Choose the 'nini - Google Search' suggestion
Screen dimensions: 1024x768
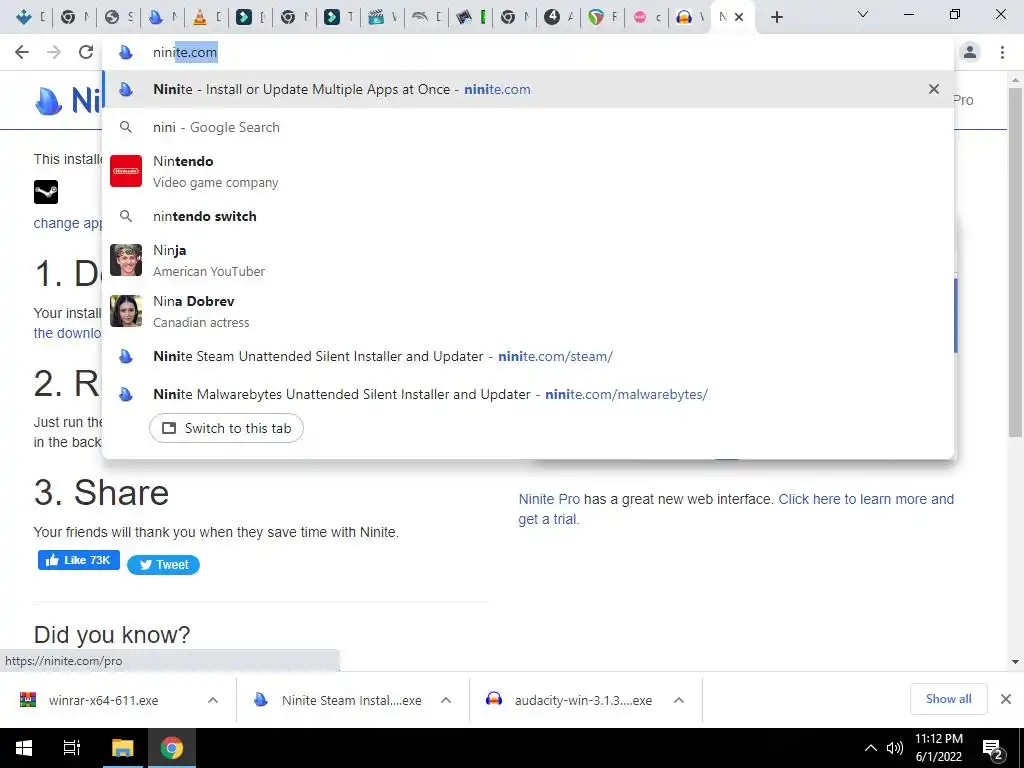point(528,127)
